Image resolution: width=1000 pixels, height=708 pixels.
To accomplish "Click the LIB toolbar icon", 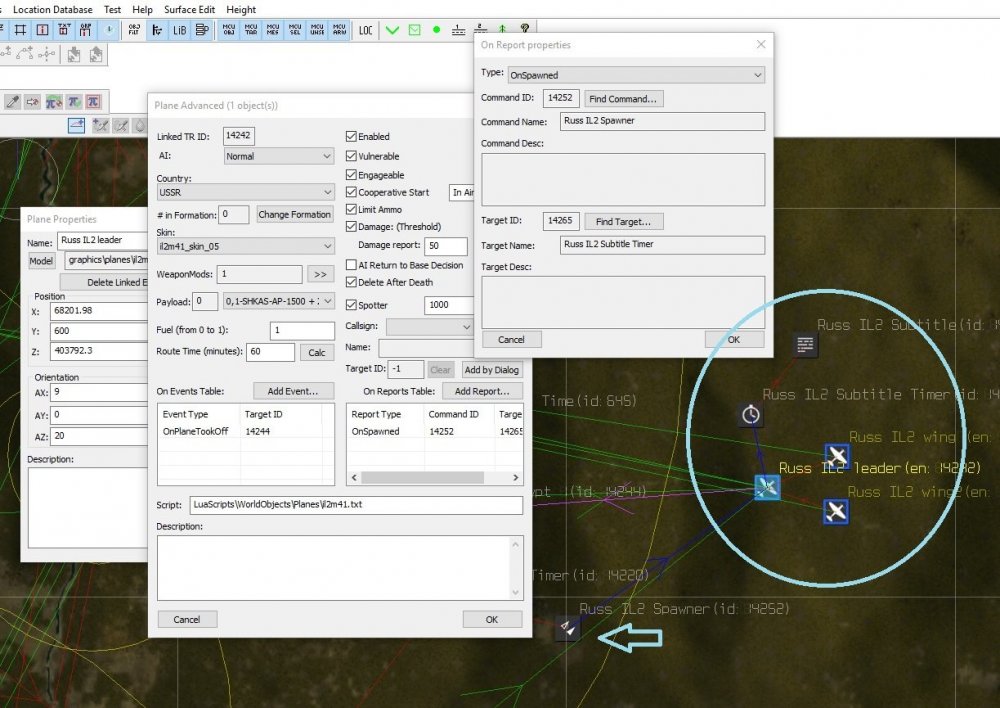I will point(179,30).
